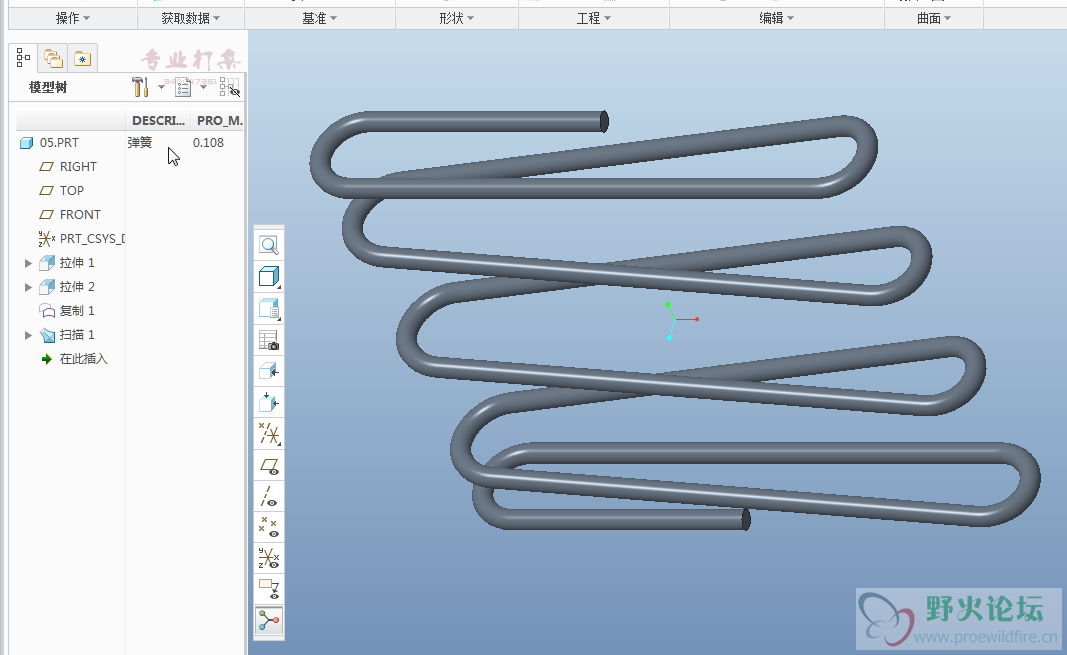Select the TOP datum plane
The width and height of the screenshot is (1067, 655).
[71, 190]
